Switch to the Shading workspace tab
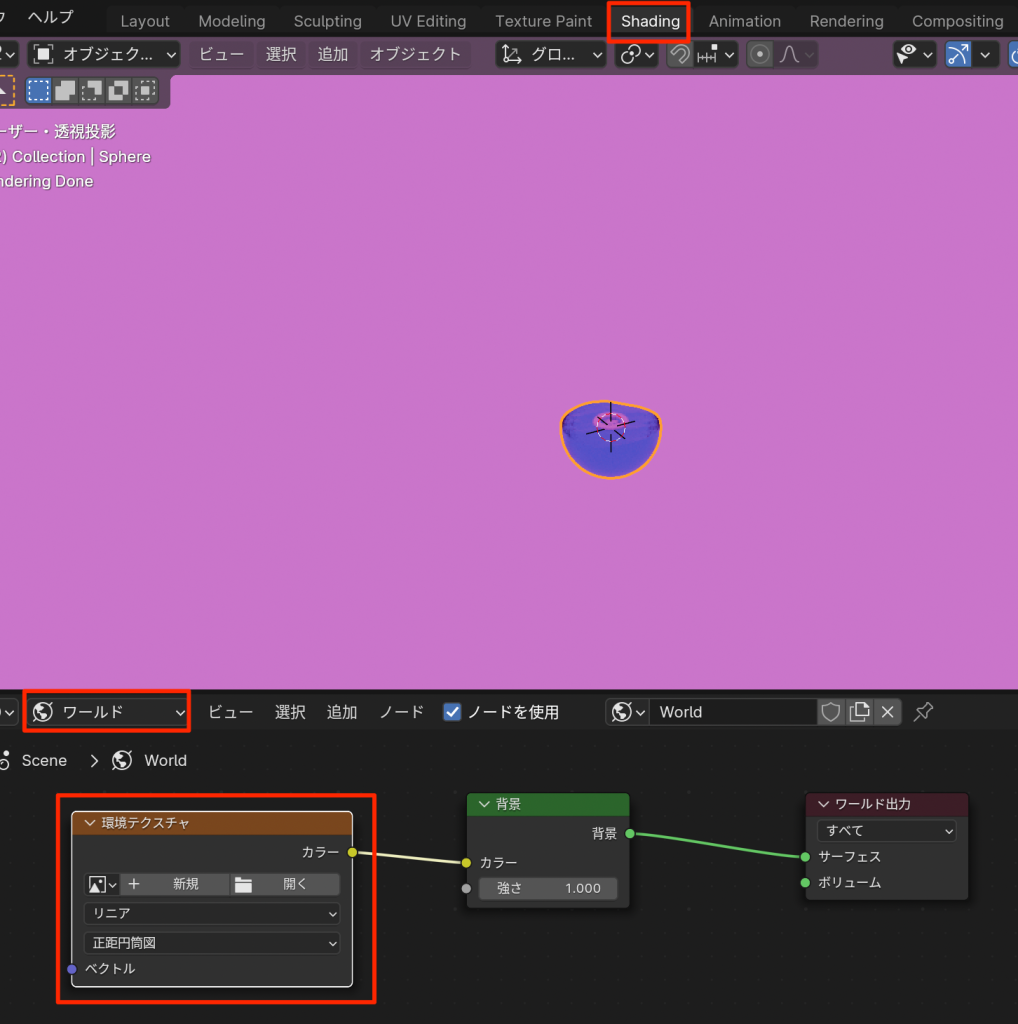Image resolution: width=1018 pixels, height=1024 pixels. pos(650,21)
